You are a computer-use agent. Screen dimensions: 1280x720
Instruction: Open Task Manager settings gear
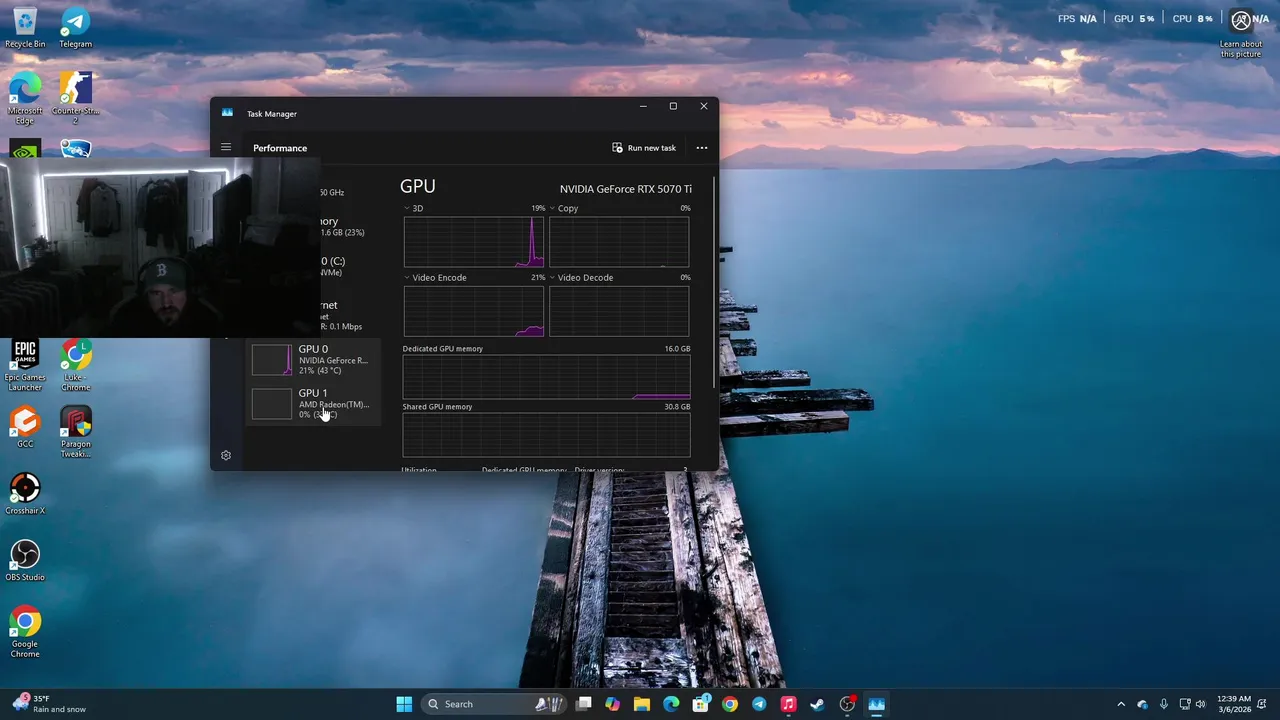(226, 455)
